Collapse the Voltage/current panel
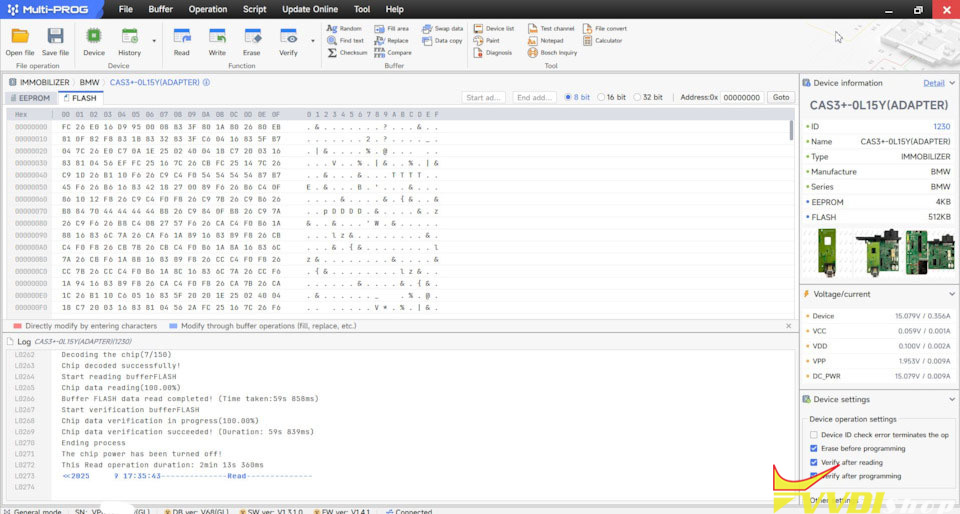The height and width of the screenshot is (514, 960). (x=952, y=294)
